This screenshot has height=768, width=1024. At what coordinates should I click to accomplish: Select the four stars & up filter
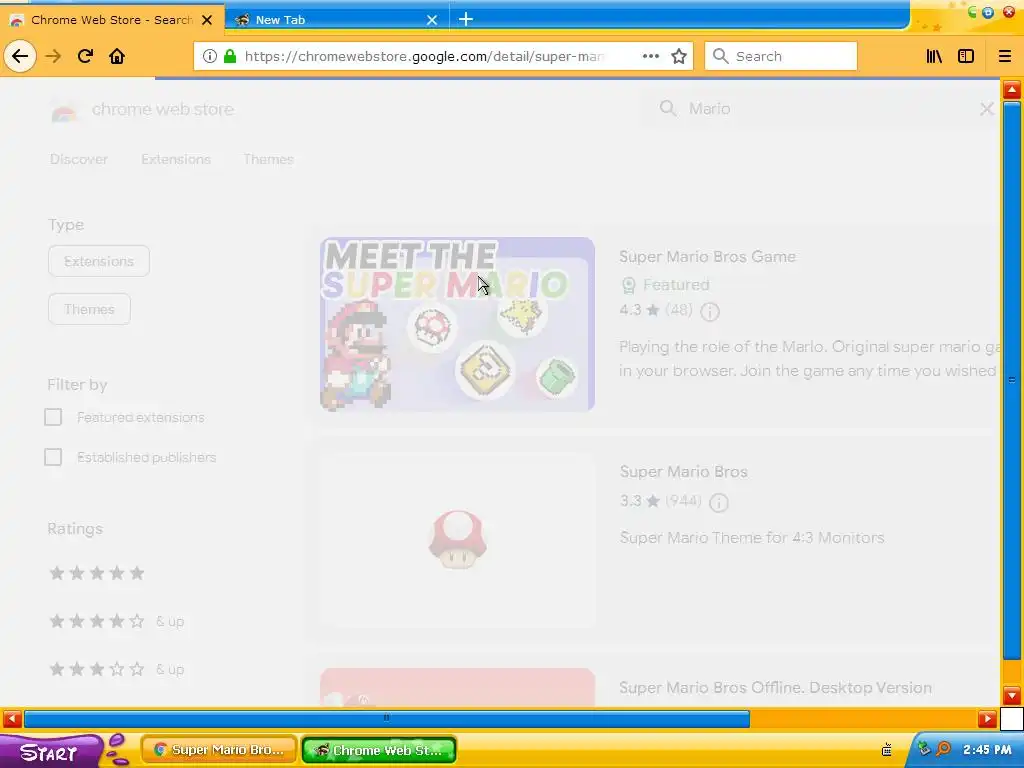[x=117, y=621]
